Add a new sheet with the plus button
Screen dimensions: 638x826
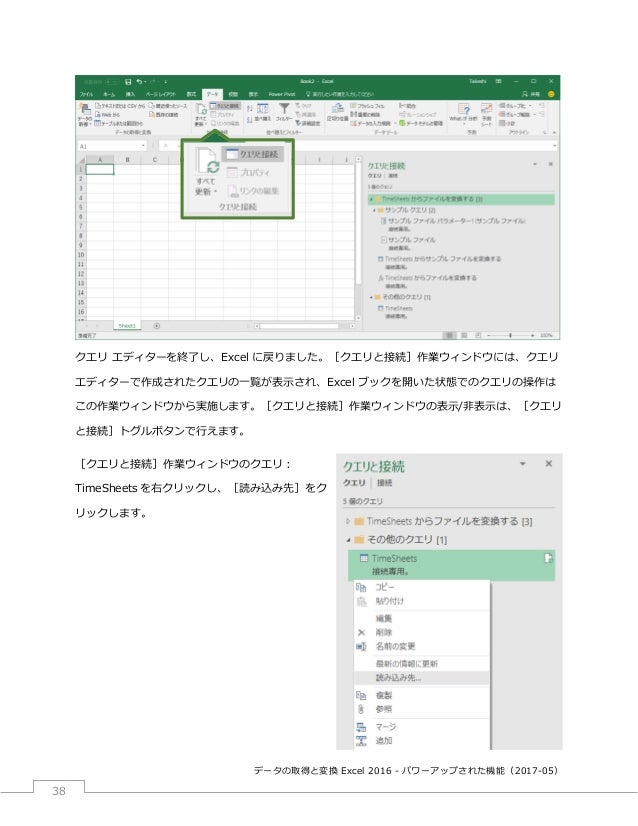tap(156, 326)
